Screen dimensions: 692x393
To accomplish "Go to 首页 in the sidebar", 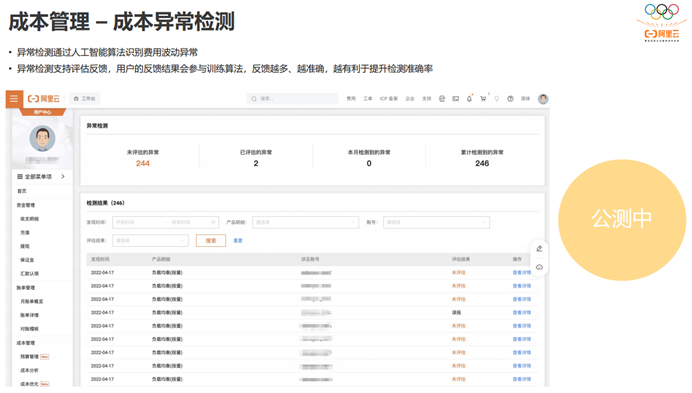I will 22,191.
